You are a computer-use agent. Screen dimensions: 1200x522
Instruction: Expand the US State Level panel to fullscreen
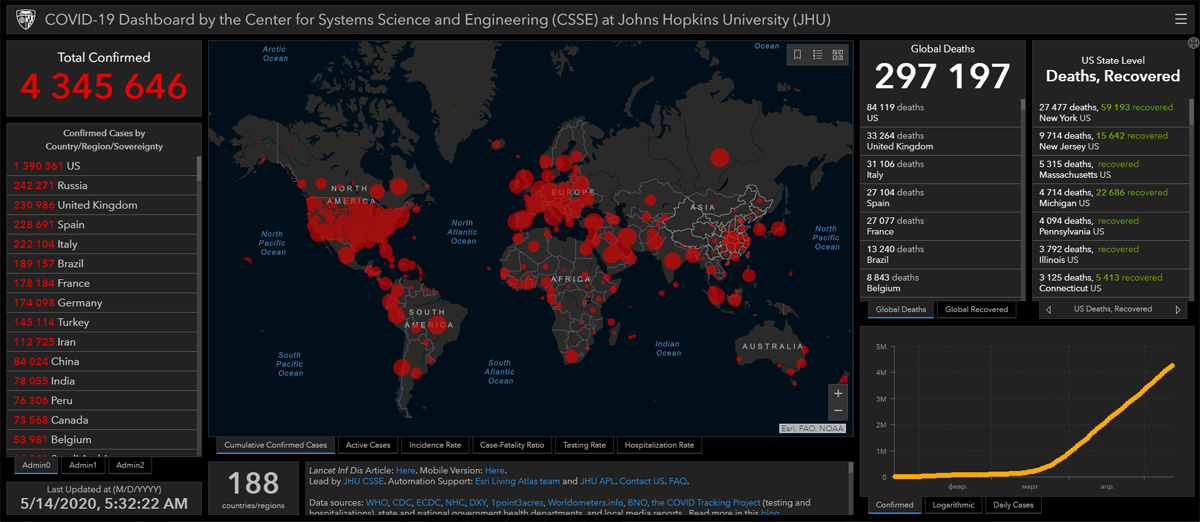(1193, 43)
